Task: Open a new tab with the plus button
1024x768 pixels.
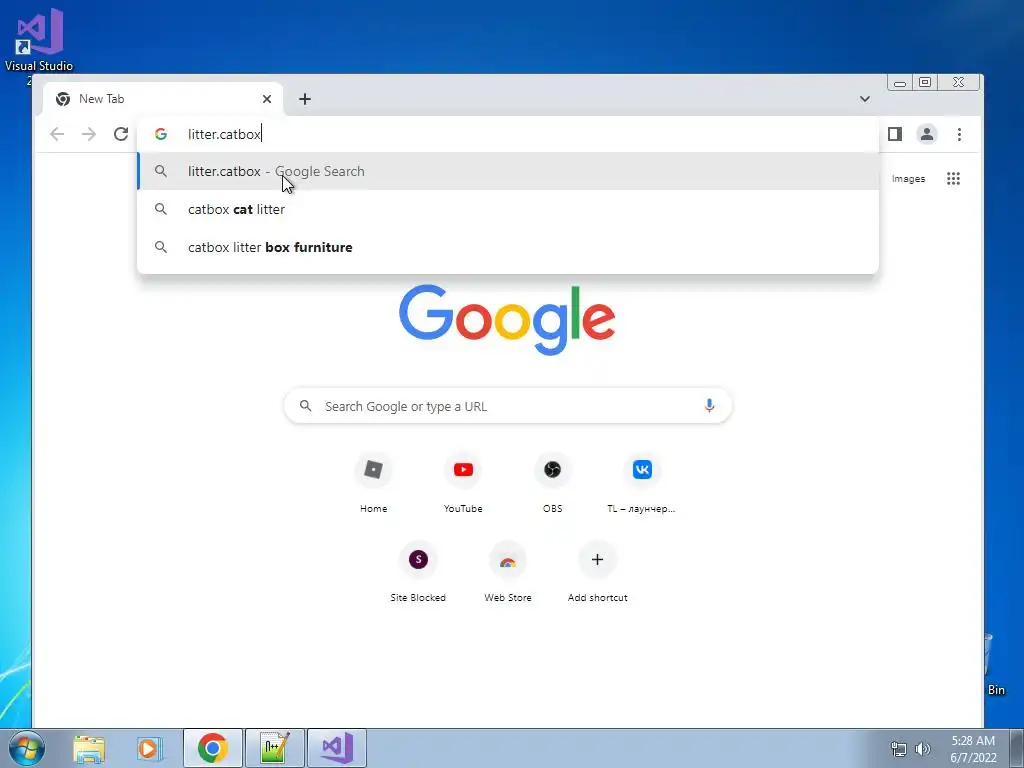Action: (304, 99)
